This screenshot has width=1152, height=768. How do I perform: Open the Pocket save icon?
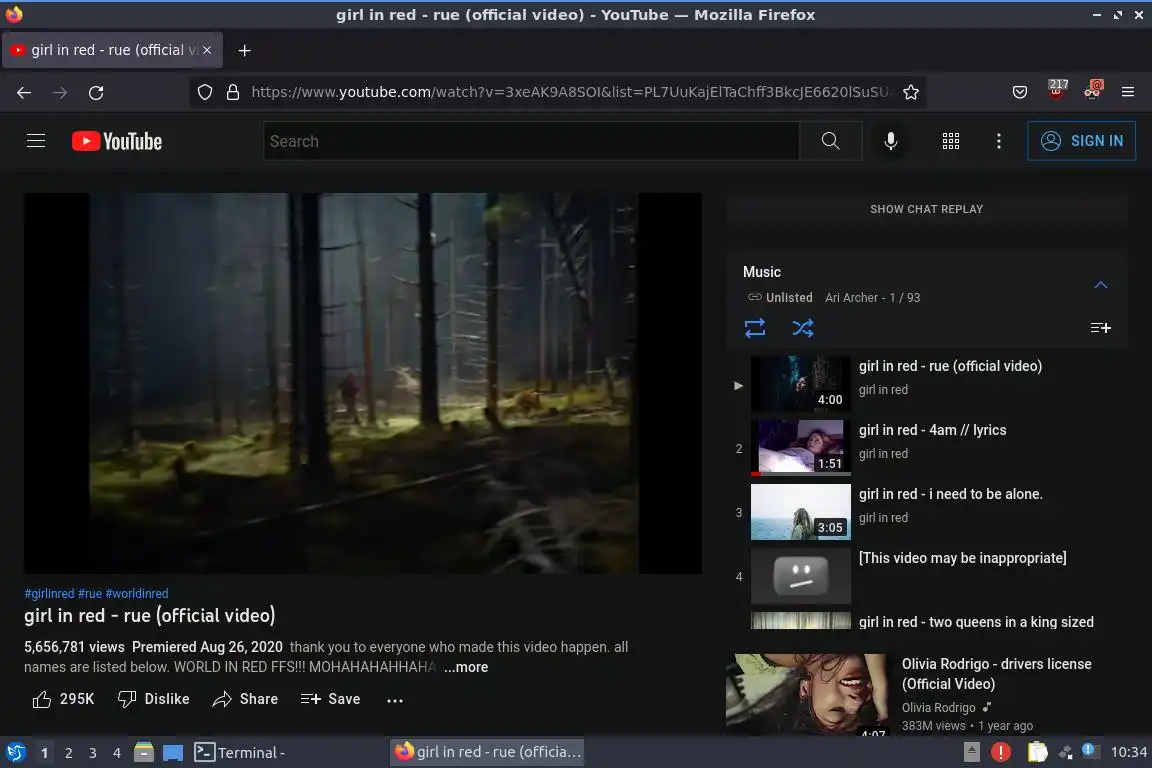click(x=1020, y=93)
